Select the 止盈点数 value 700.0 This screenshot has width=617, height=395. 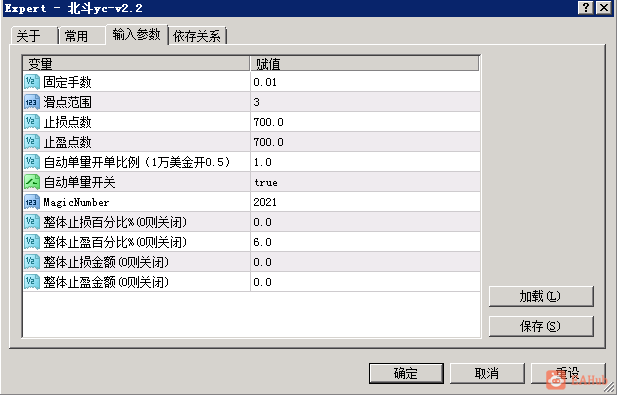coord(268,142)
